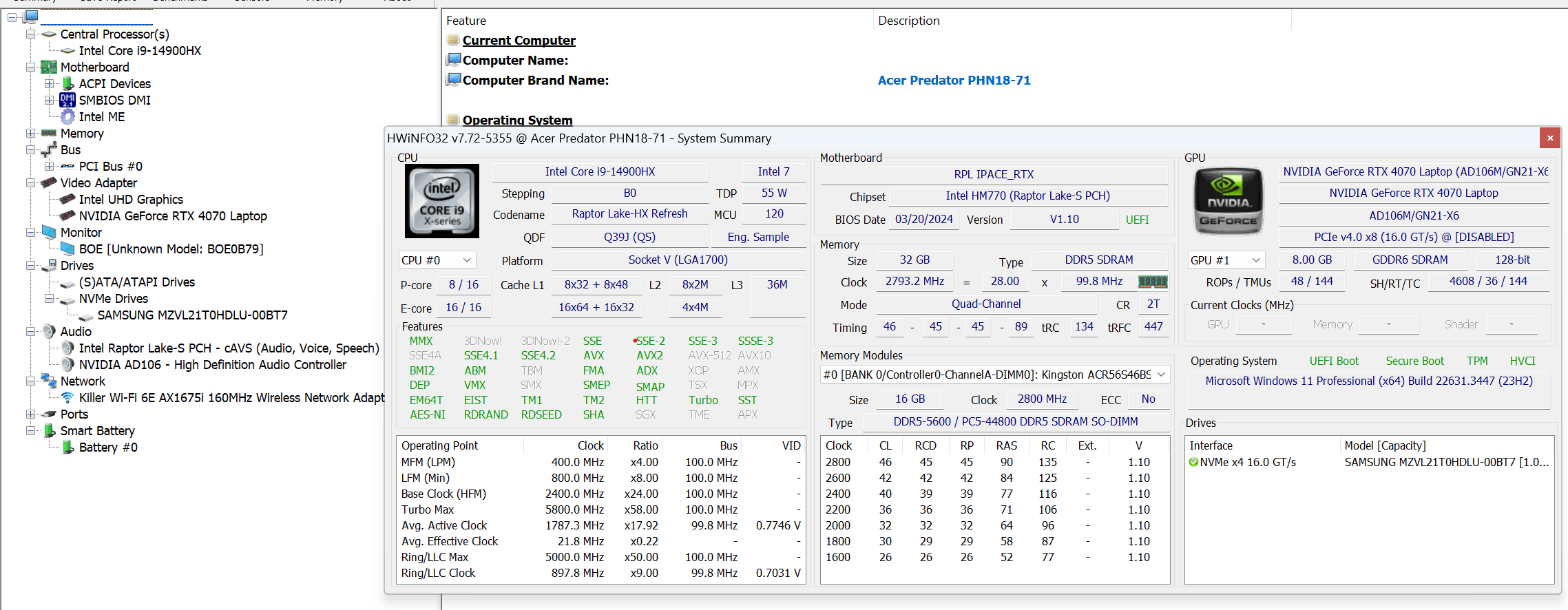Click the green NVMe drive status icon
The image size is (1568, 610).
(1193, 463)
